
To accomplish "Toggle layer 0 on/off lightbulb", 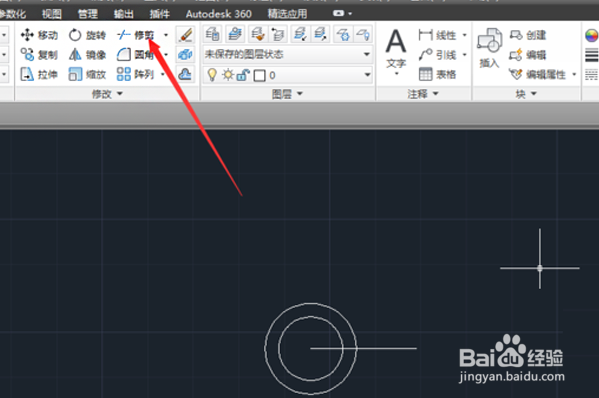I will tap(212, 75).
